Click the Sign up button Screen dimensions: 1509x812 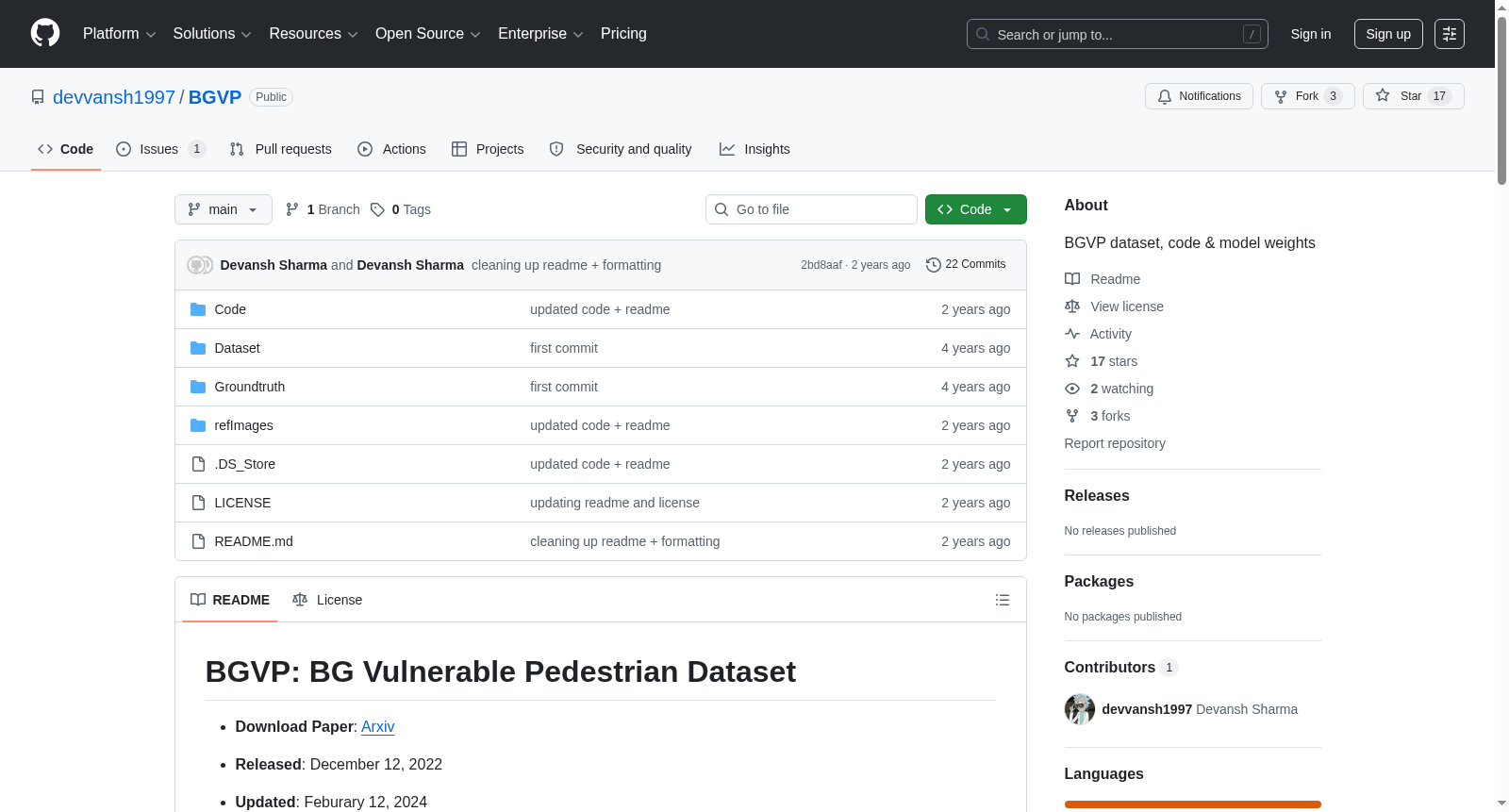tap(1388, 34)
